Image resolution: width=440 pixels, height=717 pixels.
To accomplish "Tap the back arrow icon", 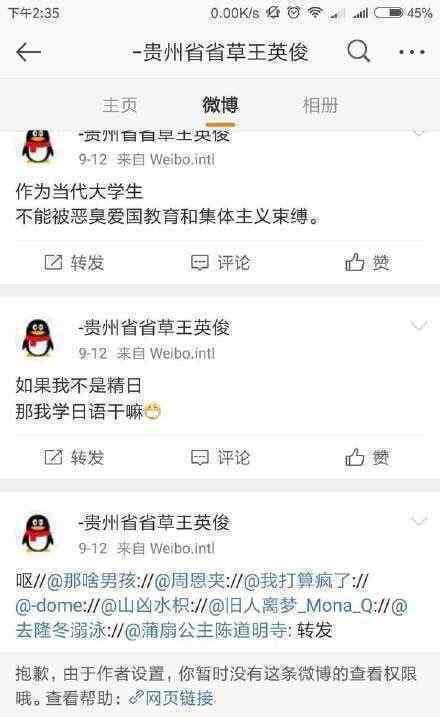I will coord(28,52).
